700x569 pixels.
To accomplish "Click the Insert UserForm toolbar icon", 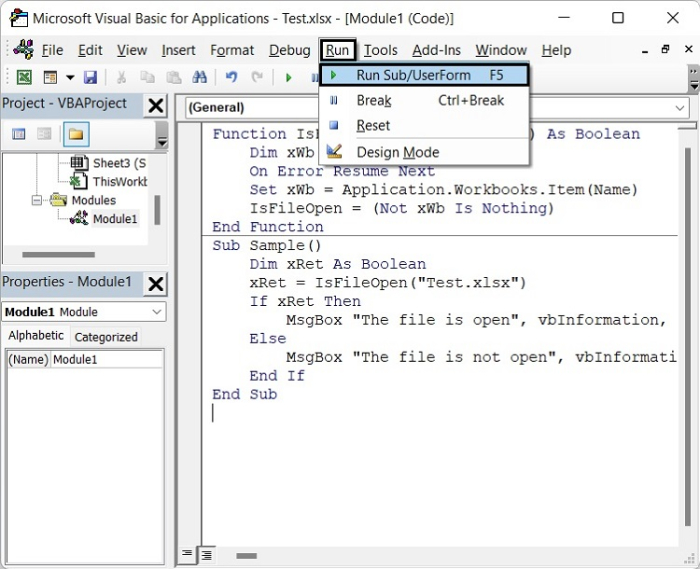I will [50, 77].
